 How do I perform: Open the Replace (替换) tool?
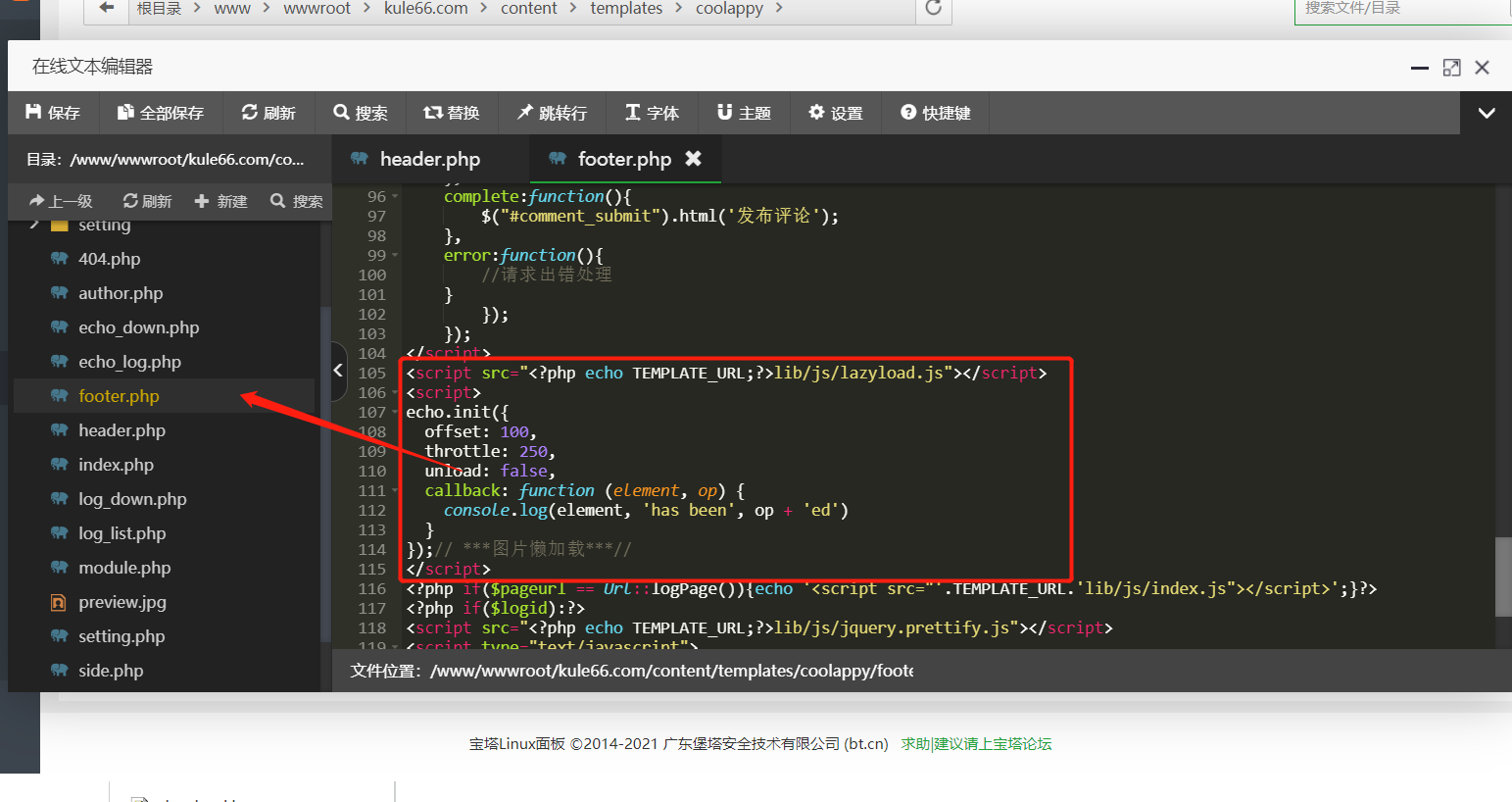pyautogui.click(x=451, y=113)
